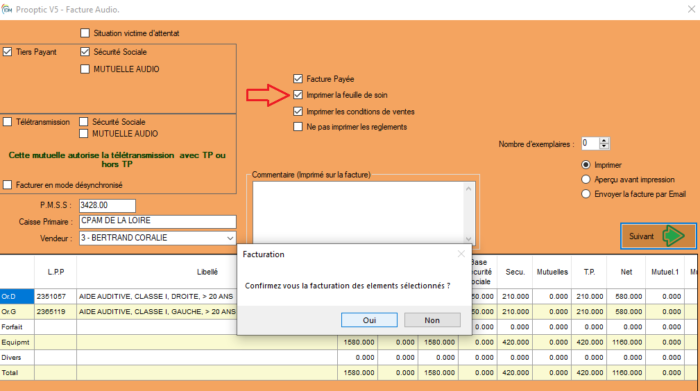Click Libellé column header
This screenshot has height=391, width=700.
[x=207, y=272]
